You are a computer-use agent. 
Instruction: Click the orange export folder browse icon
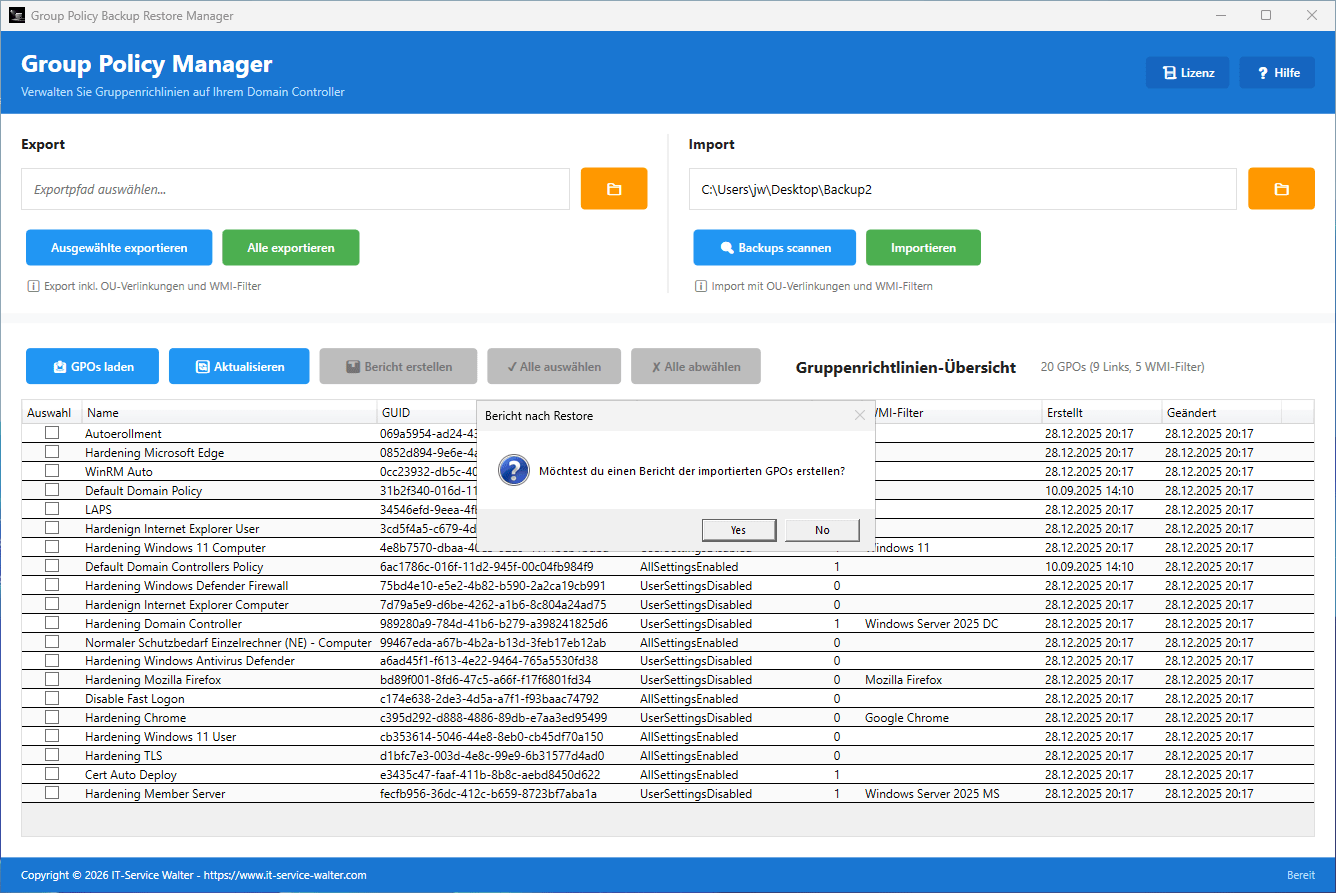[614, 189]
